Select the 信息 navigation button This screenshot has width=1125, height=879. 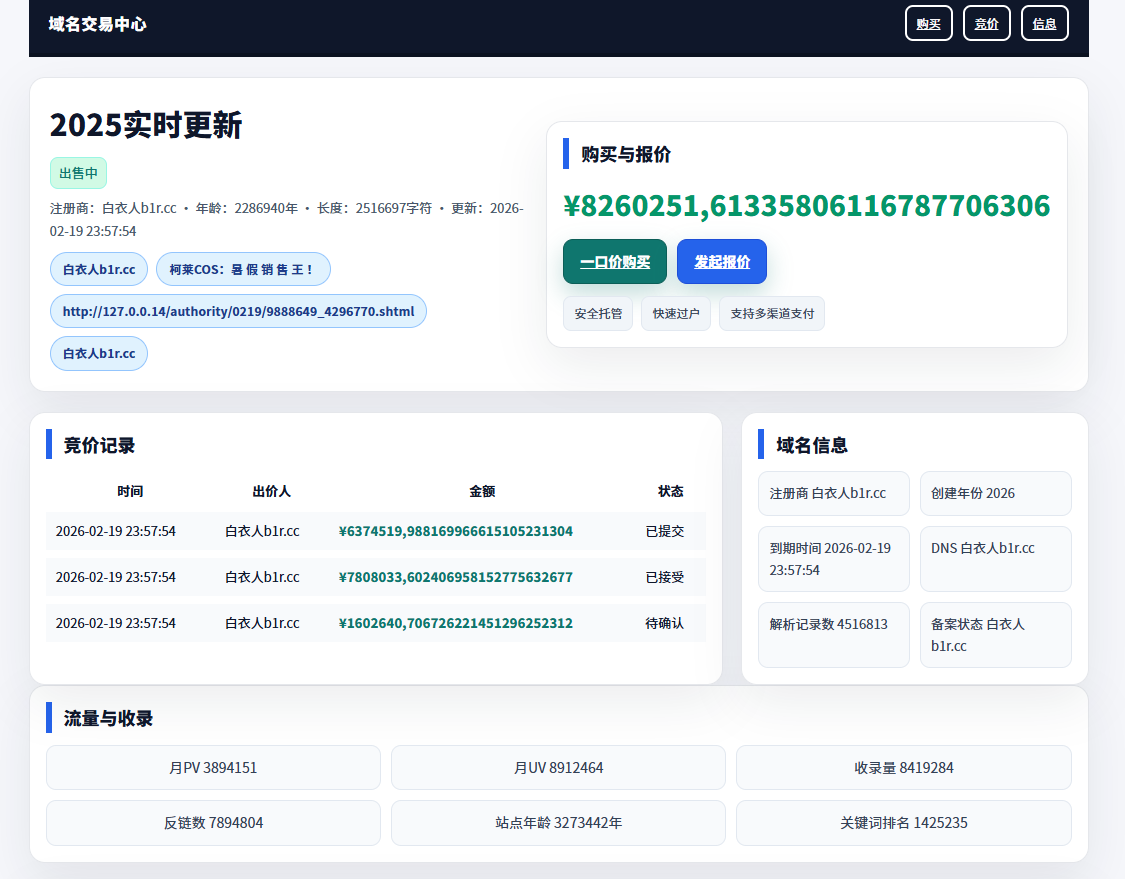coord(1044,24)
